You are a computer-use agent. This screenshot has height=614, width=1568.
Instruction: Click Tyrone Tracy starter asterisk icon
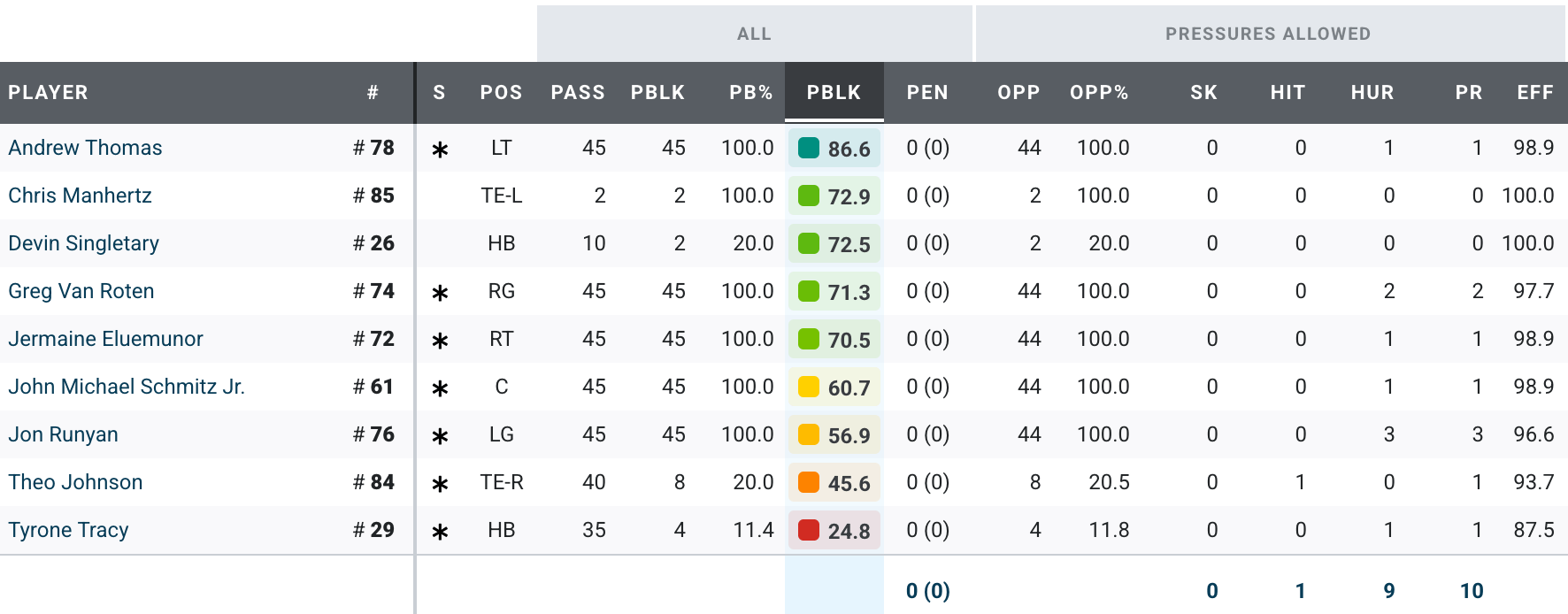tap(440, 532)
